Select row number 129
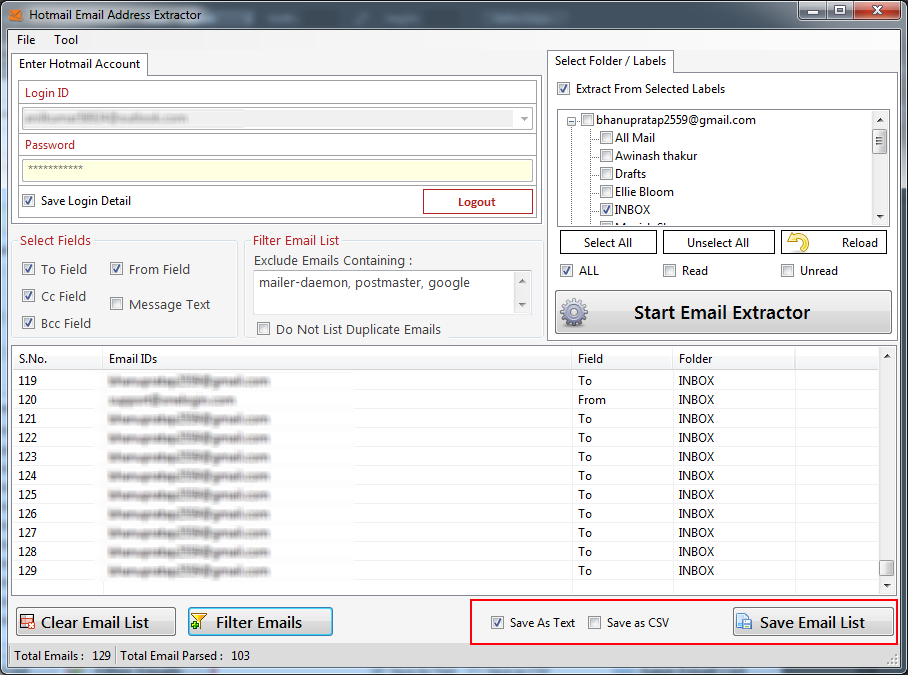Viewport: 908px width, 675px height. pyautogui.click(x=445, y=570)
